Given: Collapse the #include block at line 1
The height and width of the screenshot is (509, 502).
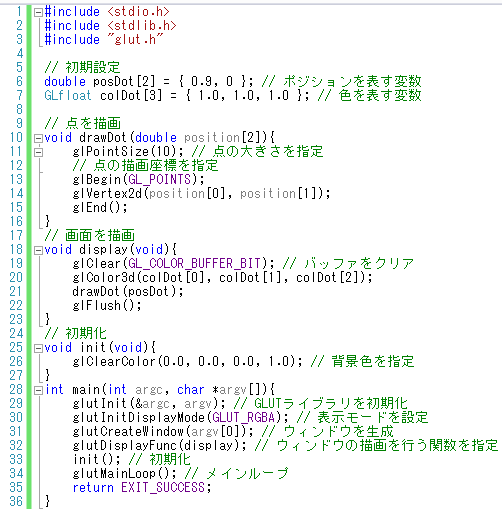Looking at the screenshot, I should 39,12.
